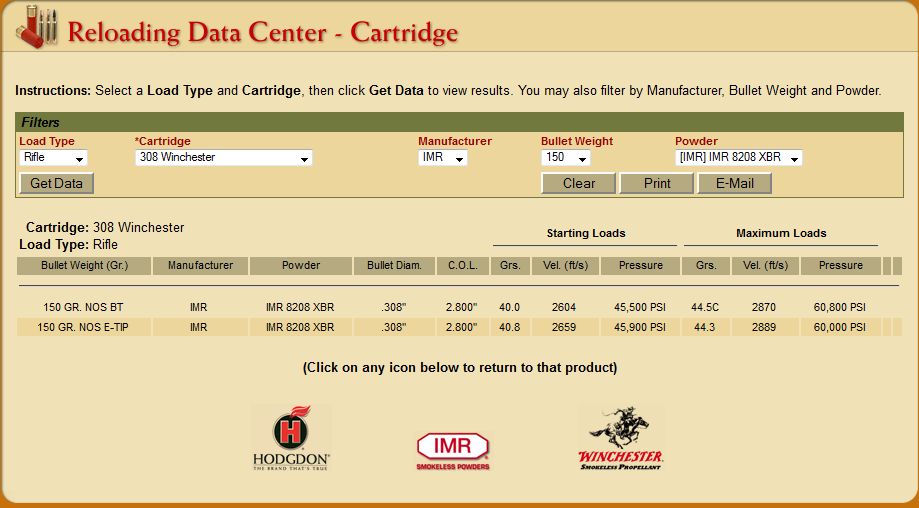Click the 45,900 PSI starting pressure value
Screen dimensions: 919x508
tap(640, 328)
